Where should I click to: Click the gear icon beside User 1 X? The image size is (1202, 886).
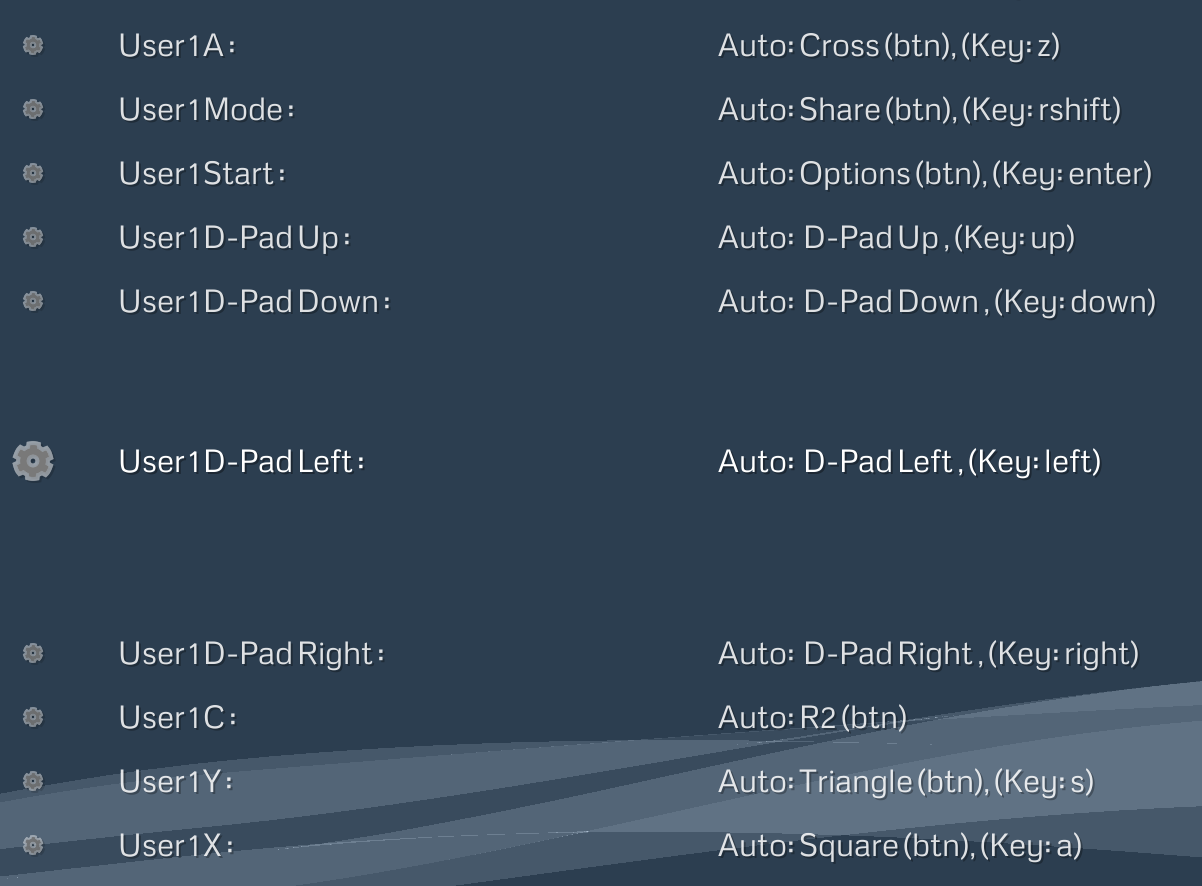(33, 845)
